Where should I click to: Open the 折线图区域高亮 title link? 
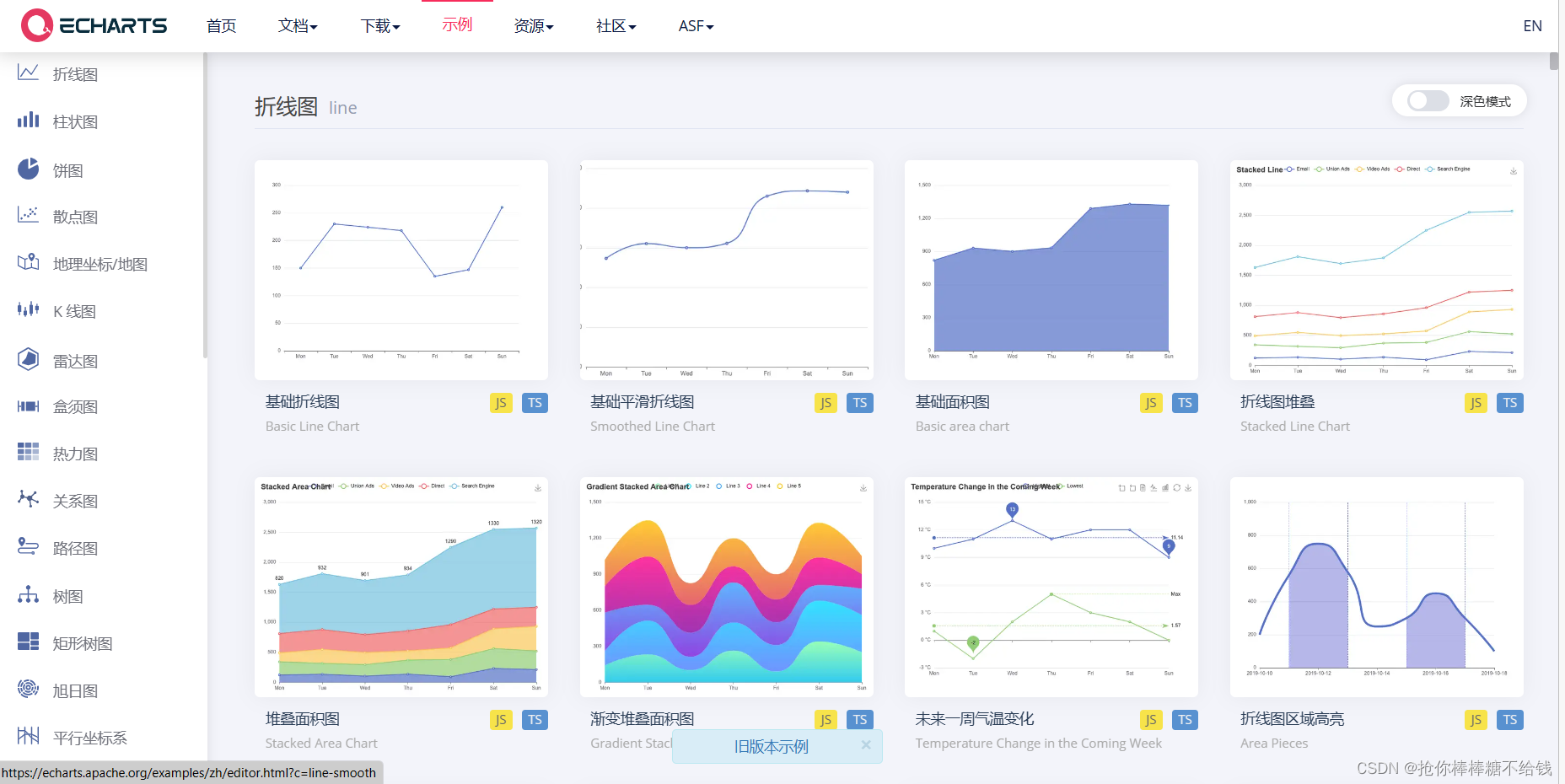coord(1293,719)
